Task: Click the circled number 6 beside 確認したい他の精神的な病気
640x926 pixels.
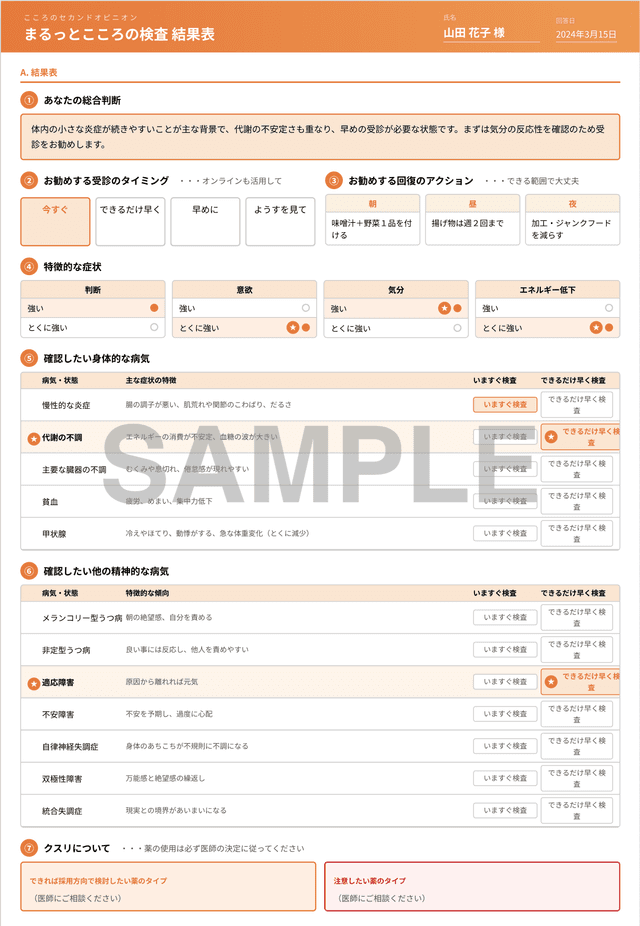Action: coord(29,570)
